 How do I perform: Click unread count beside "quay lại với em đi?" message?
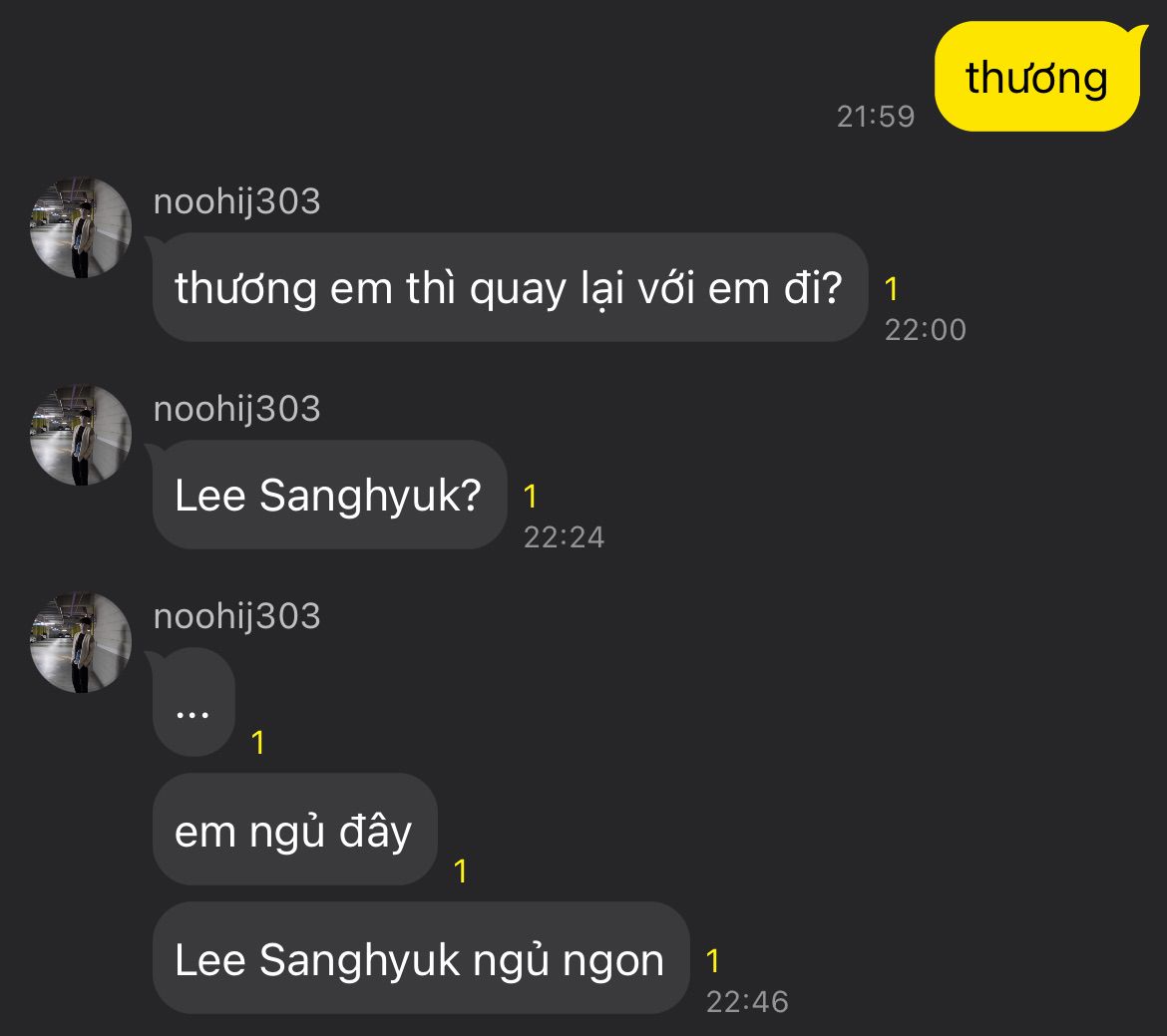coord(892,289)
